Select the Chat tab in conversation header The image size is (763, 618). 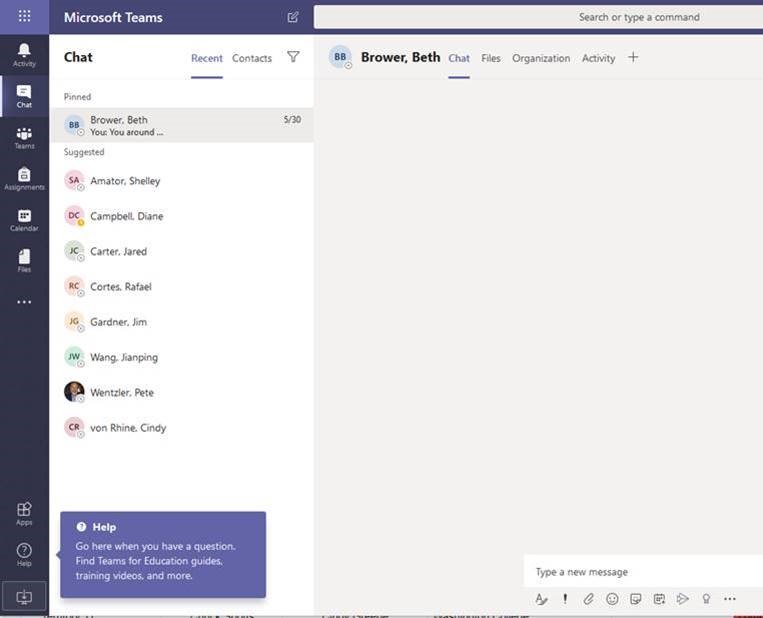[x=459, y=58]
